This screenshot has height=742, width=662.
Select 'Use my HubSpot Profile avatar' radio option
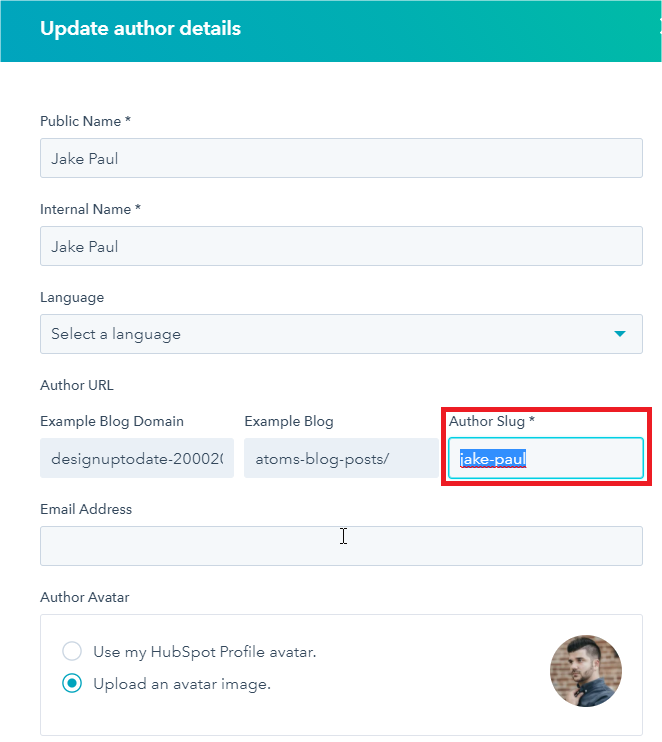click(72, 652)
